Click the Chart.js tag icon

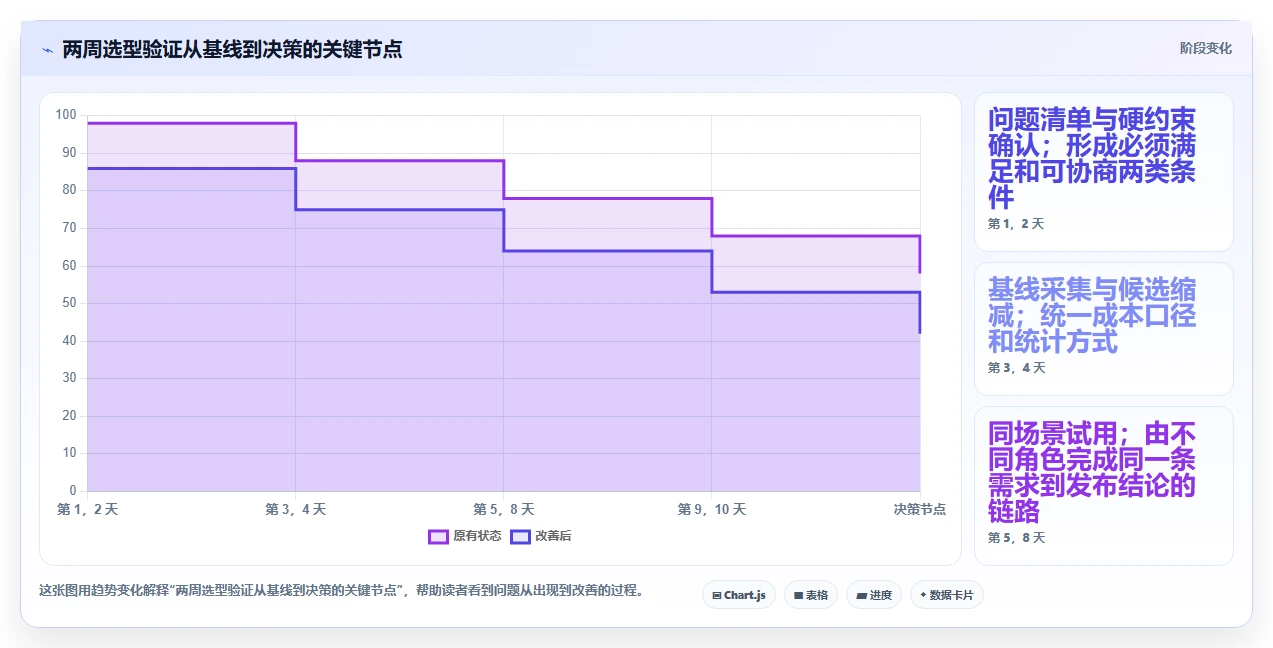717,595
